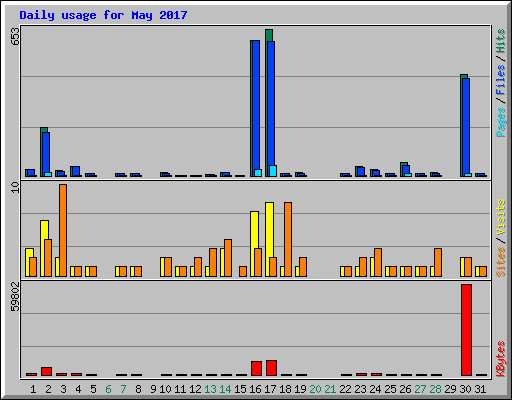Click day 6 weekend label
The image size is (512, 400).
point(108,389)
